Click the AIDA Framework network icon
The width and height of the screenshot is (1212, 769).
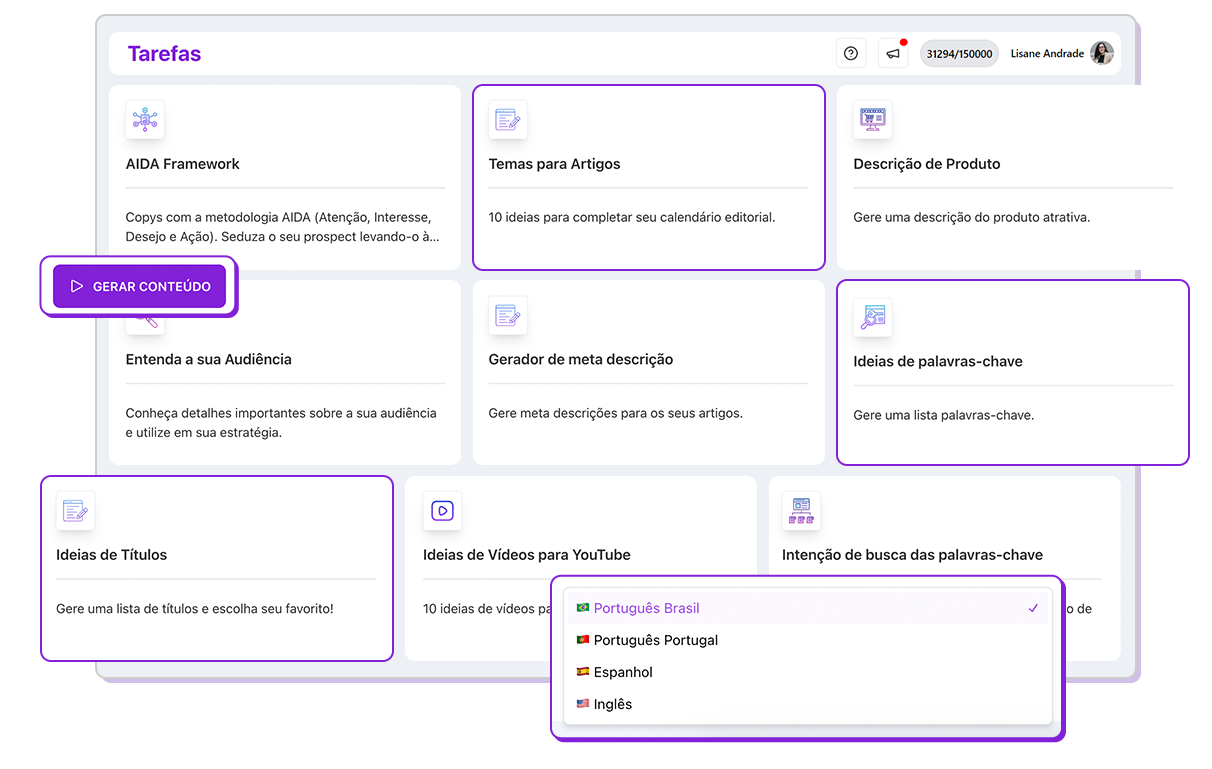click(145, 120)
